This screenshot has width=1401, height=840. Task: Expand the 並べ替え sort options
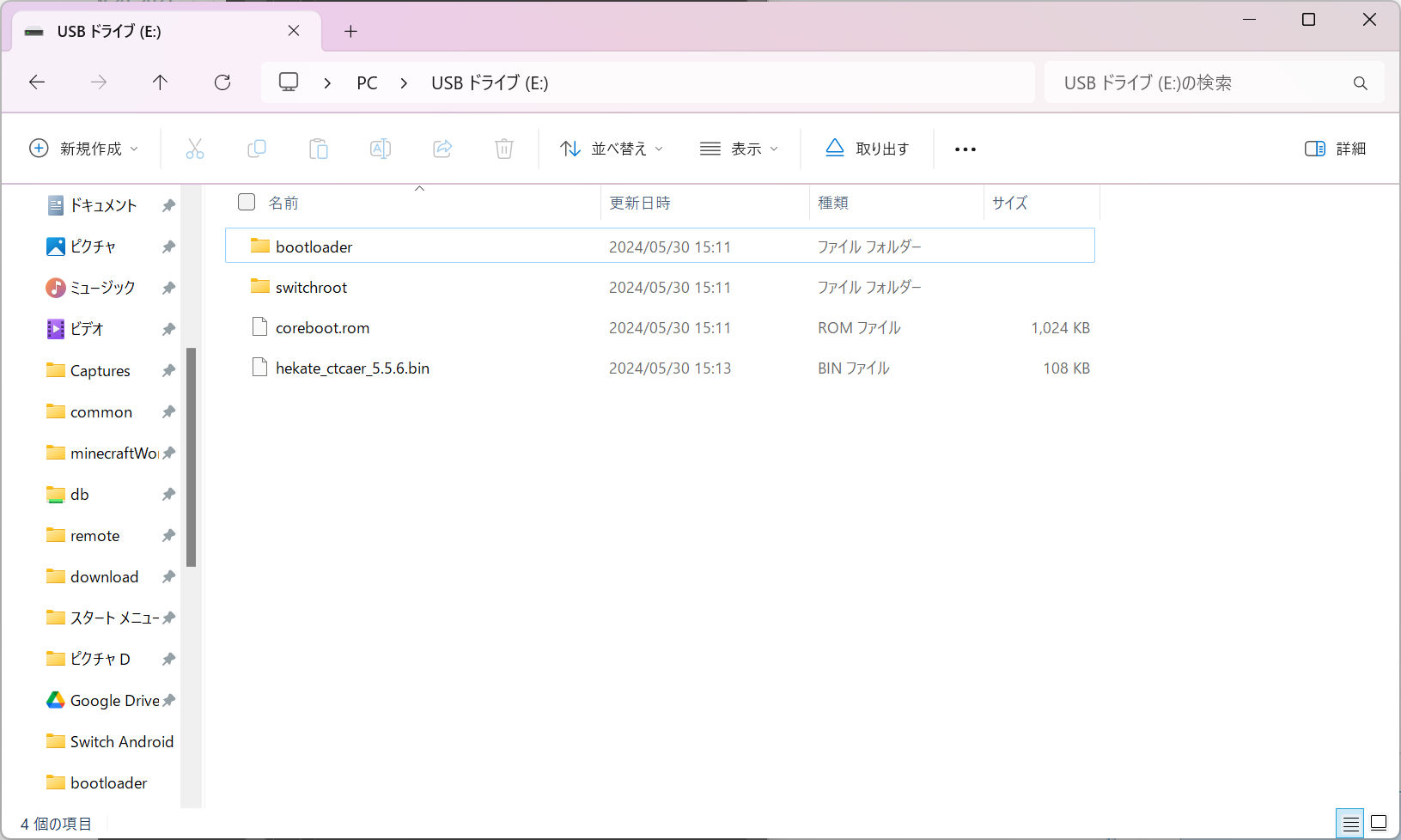[x=612, y=149]
